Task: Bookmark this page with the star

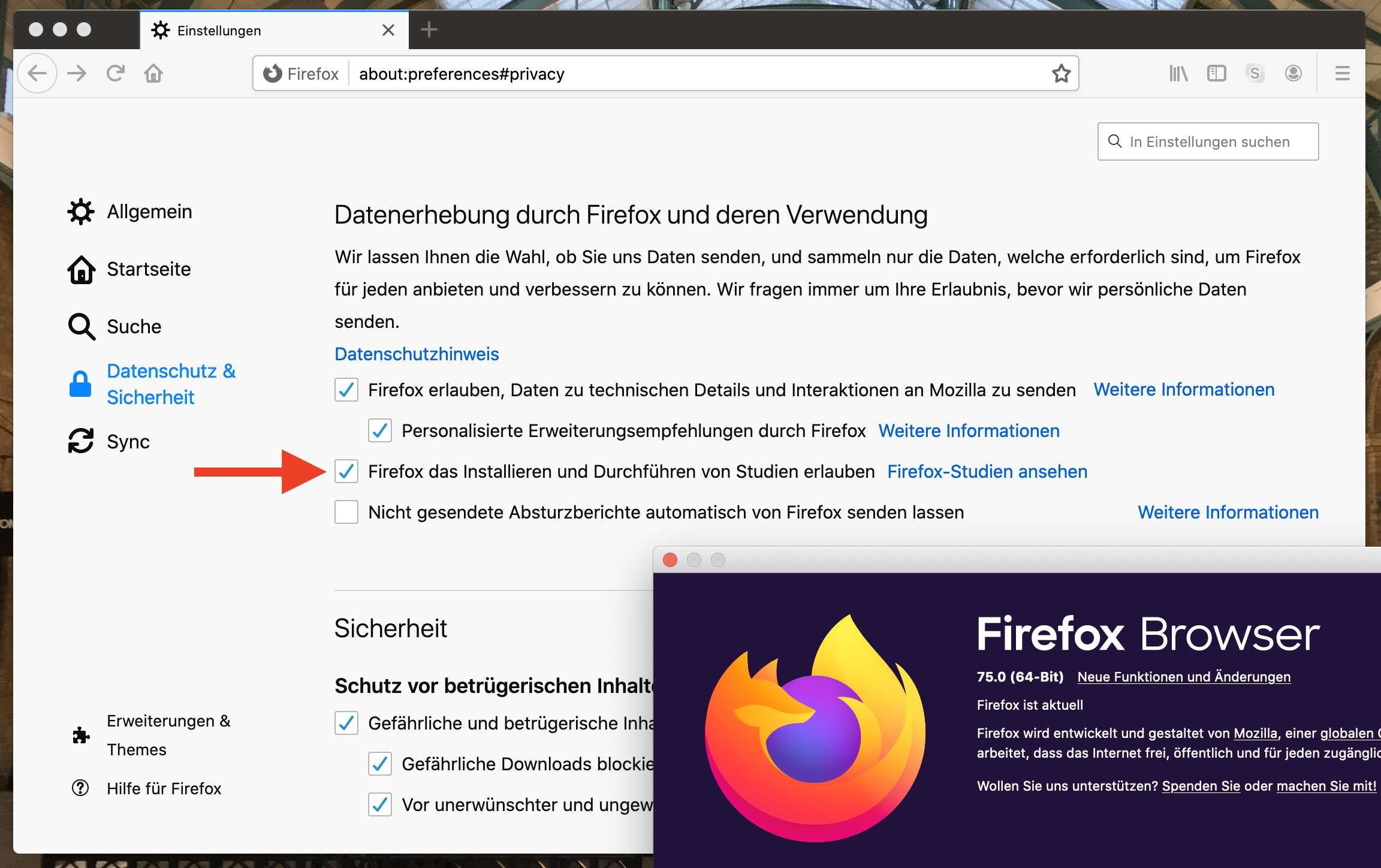Action: pos(1061,73)
